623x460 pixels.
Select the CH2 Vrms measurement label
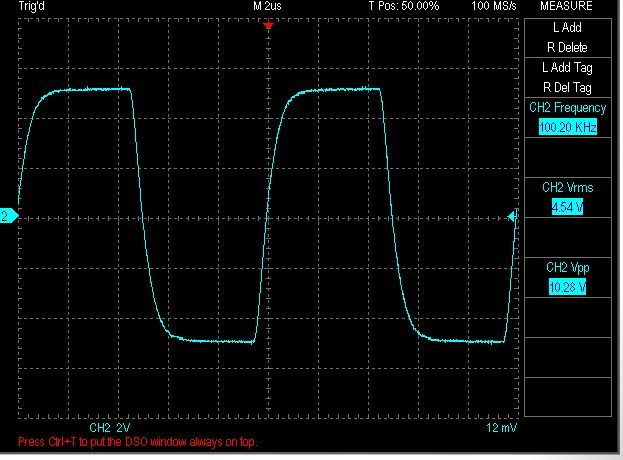[x=567, y=187]
